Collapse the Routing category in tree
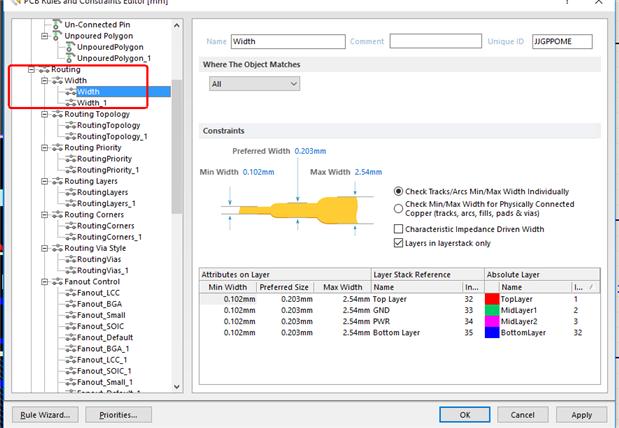Viewport: 619px width, 428px height. (31, 69)
